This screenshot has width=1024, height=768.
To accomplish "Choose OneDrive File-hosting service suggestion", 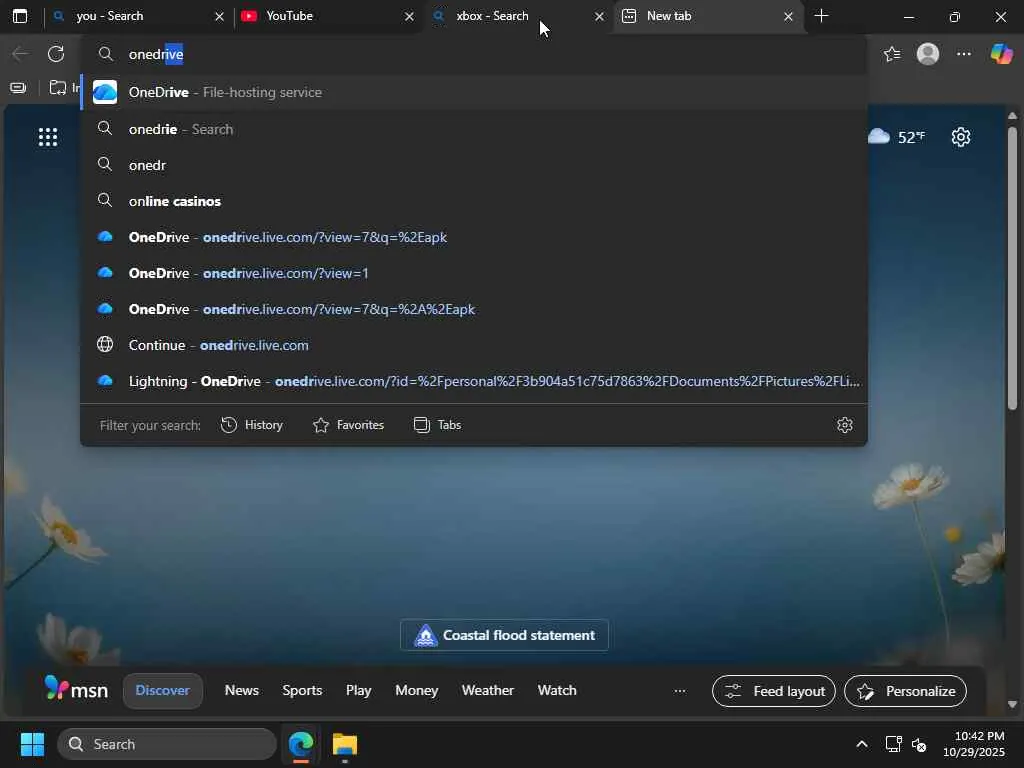I will pyautogui.click(x=474, y=92).
